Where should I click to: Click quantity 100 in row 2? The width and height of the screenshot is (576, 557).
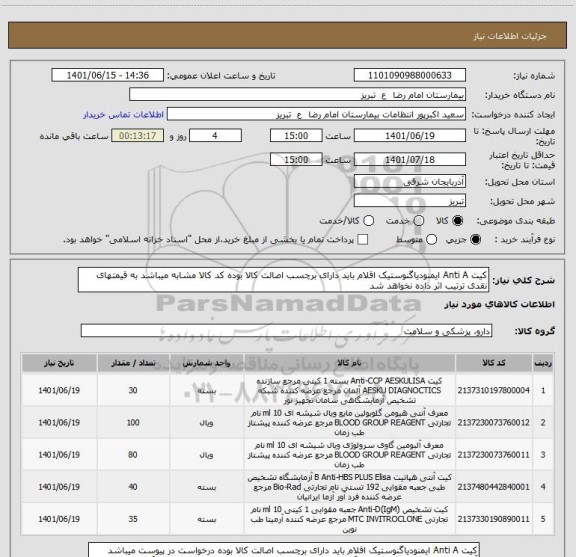pyautogui.click(x=133, y=423)
